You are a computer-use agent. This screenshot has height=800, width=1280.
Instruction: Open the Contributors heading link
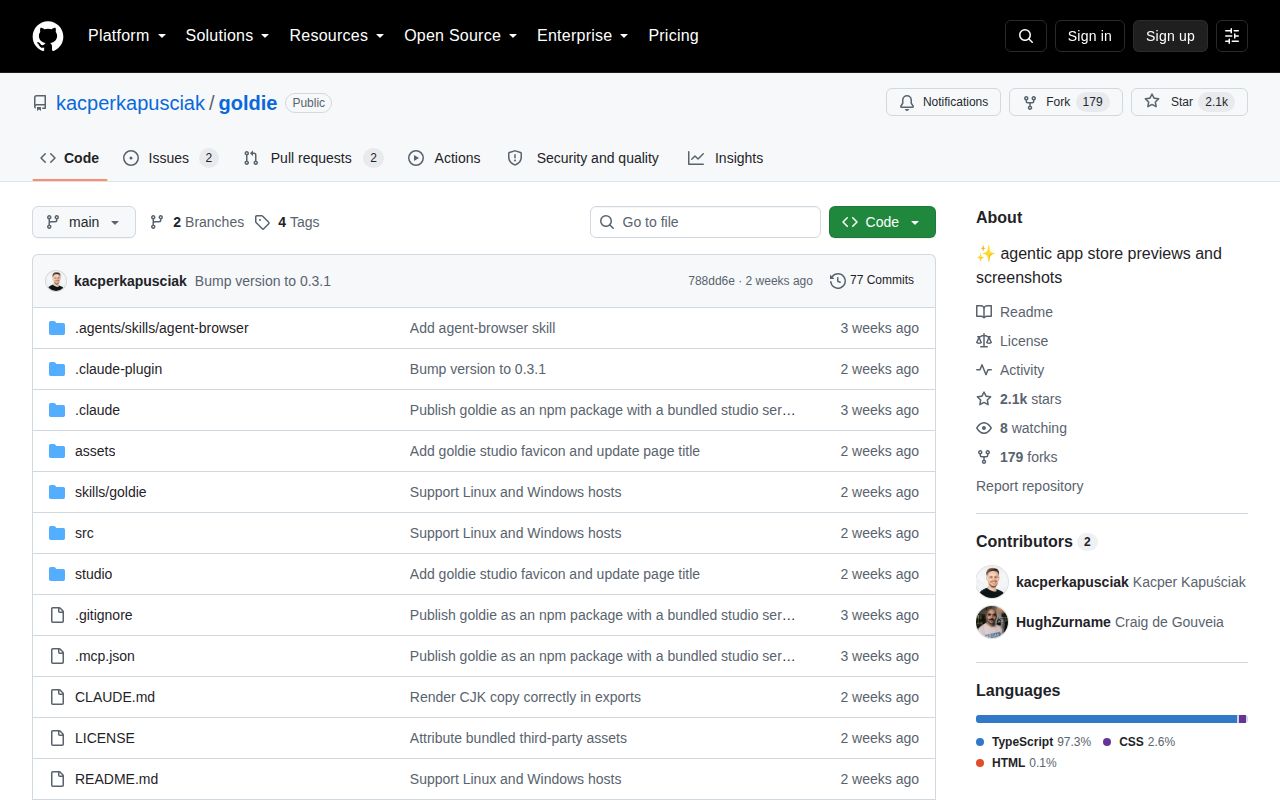coord(1036,541)
